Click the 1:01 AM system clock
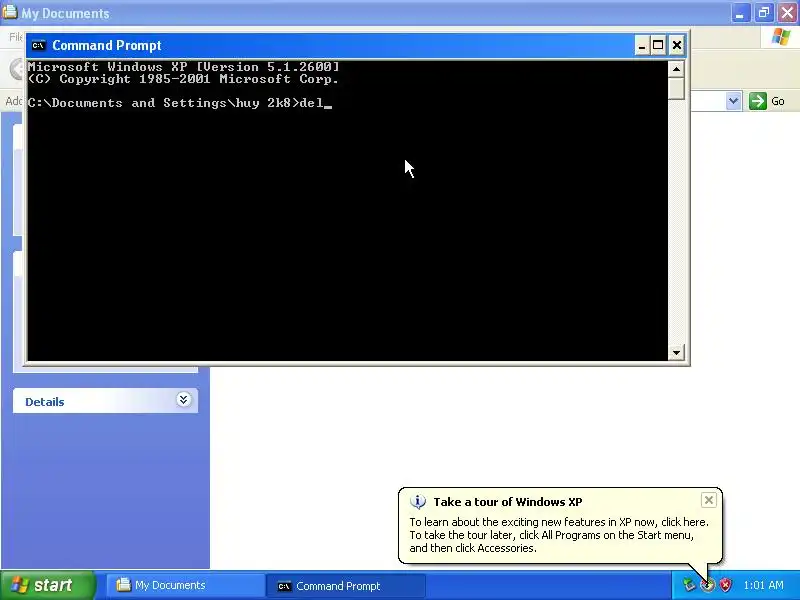The width and height of the screenshot is (800, 600). click(x=763, y=585)
